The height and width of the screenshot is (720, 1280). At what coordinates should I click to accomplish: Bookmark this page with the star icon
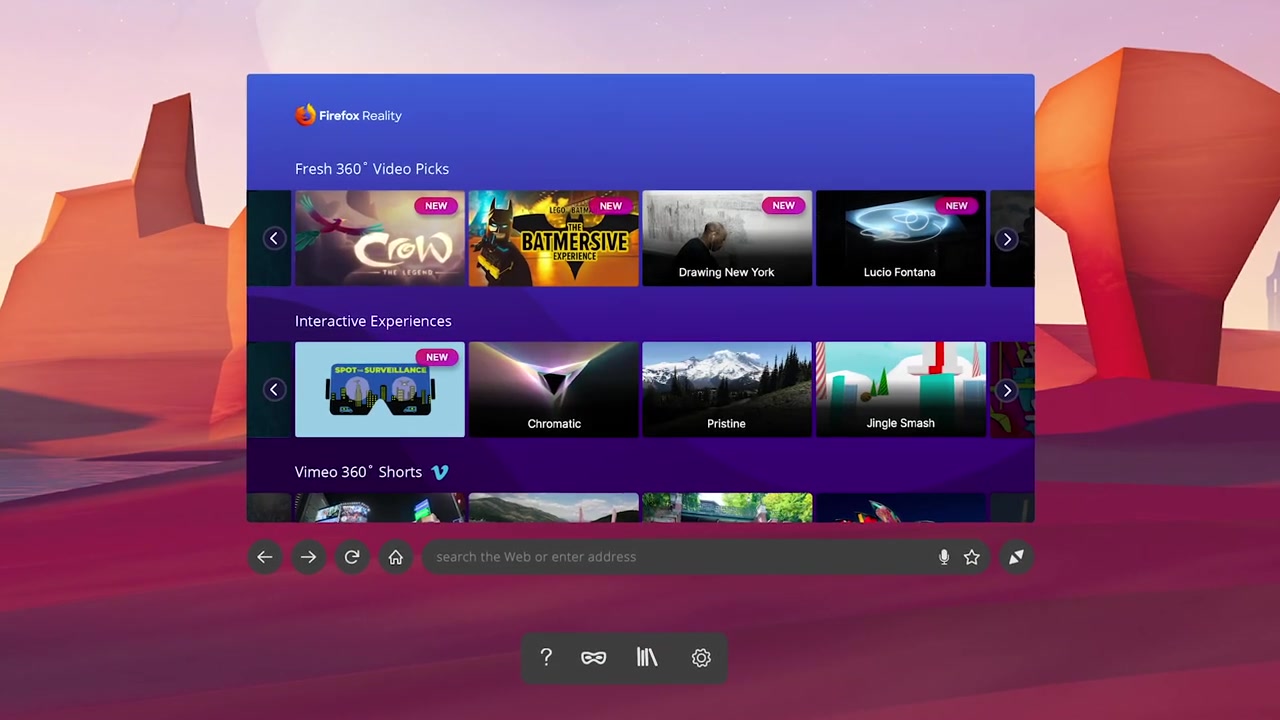972,557
